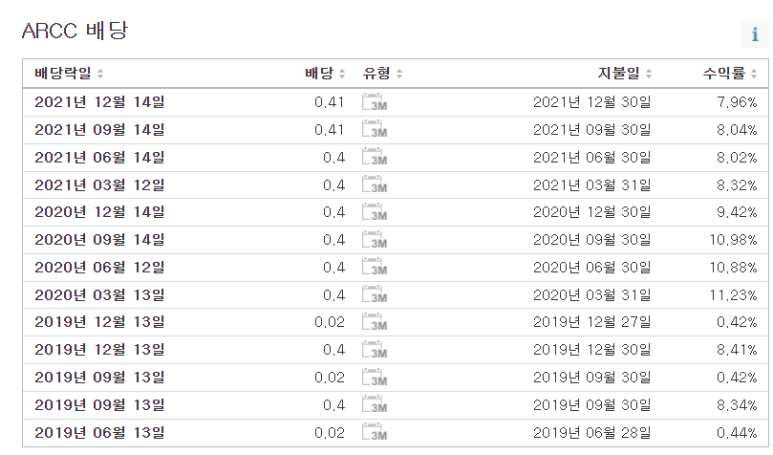Select the ex-dividend date 2020년 03월 13일
The height and width of the screenshot is (455, 773).
[100, 295]
